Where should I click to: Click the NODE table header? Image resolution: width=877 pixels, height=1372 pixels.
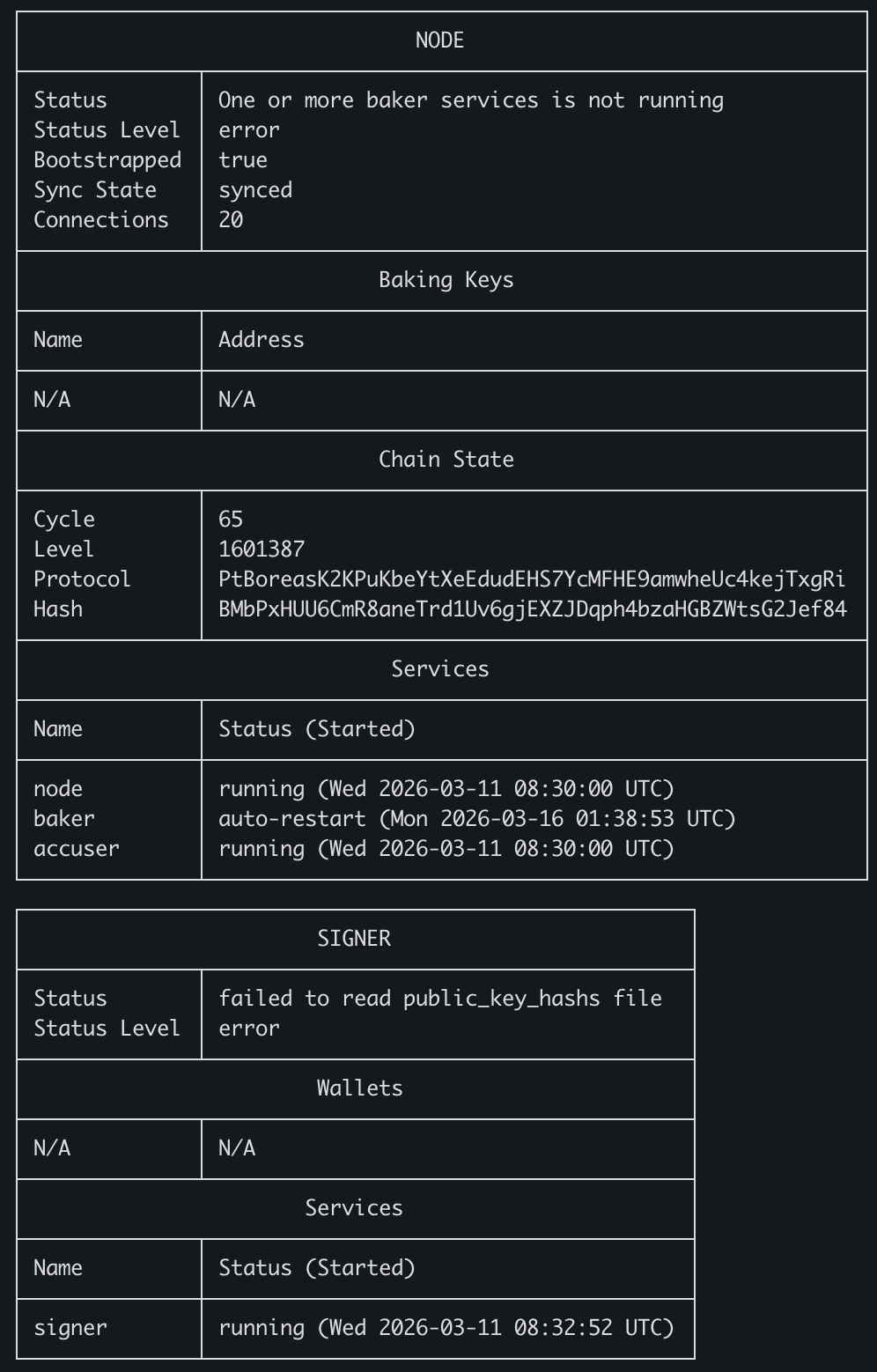tap(439, 41)
